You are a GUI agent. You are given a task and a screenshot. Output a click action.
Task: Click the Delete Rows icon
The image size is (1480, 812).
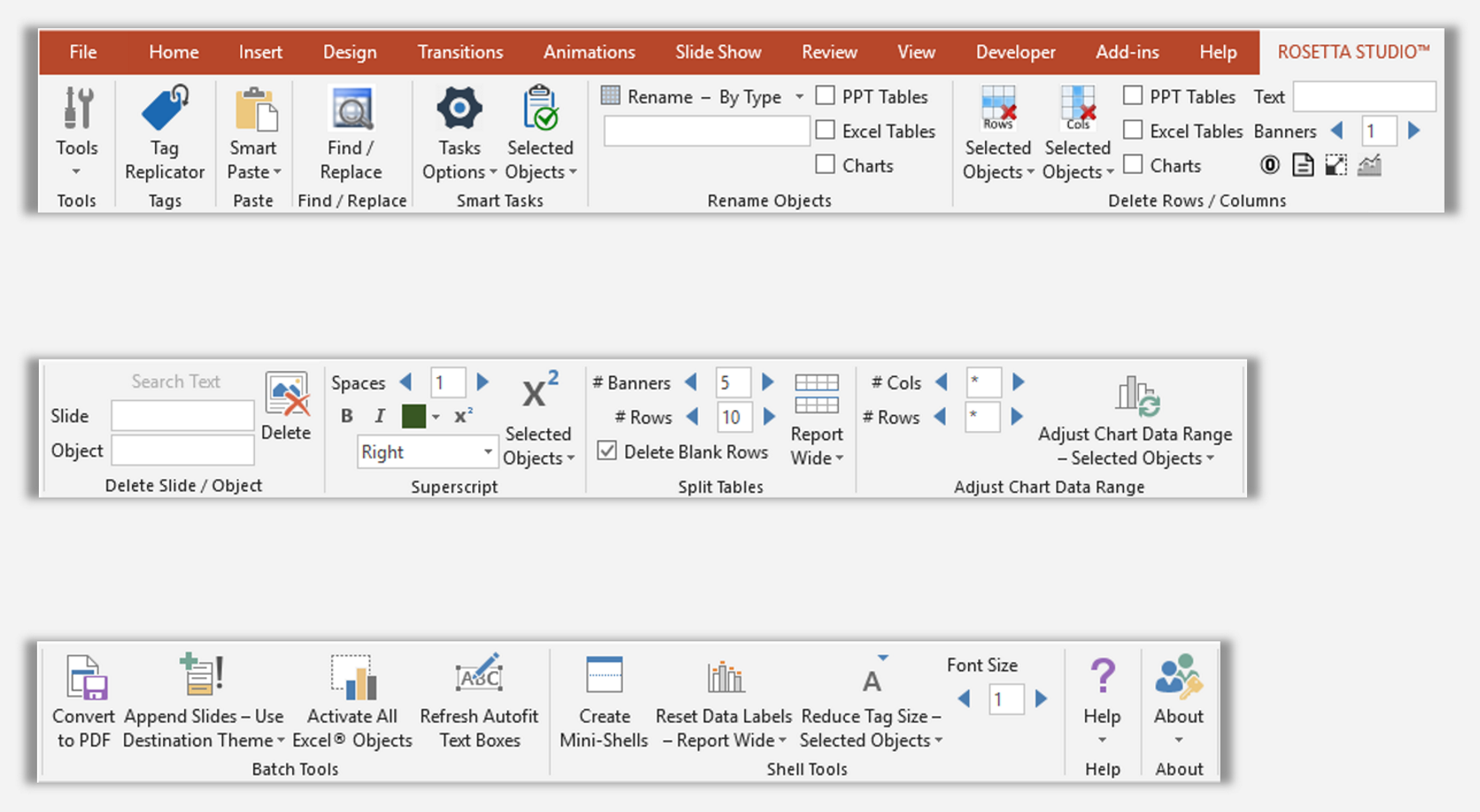click(998, 108)
